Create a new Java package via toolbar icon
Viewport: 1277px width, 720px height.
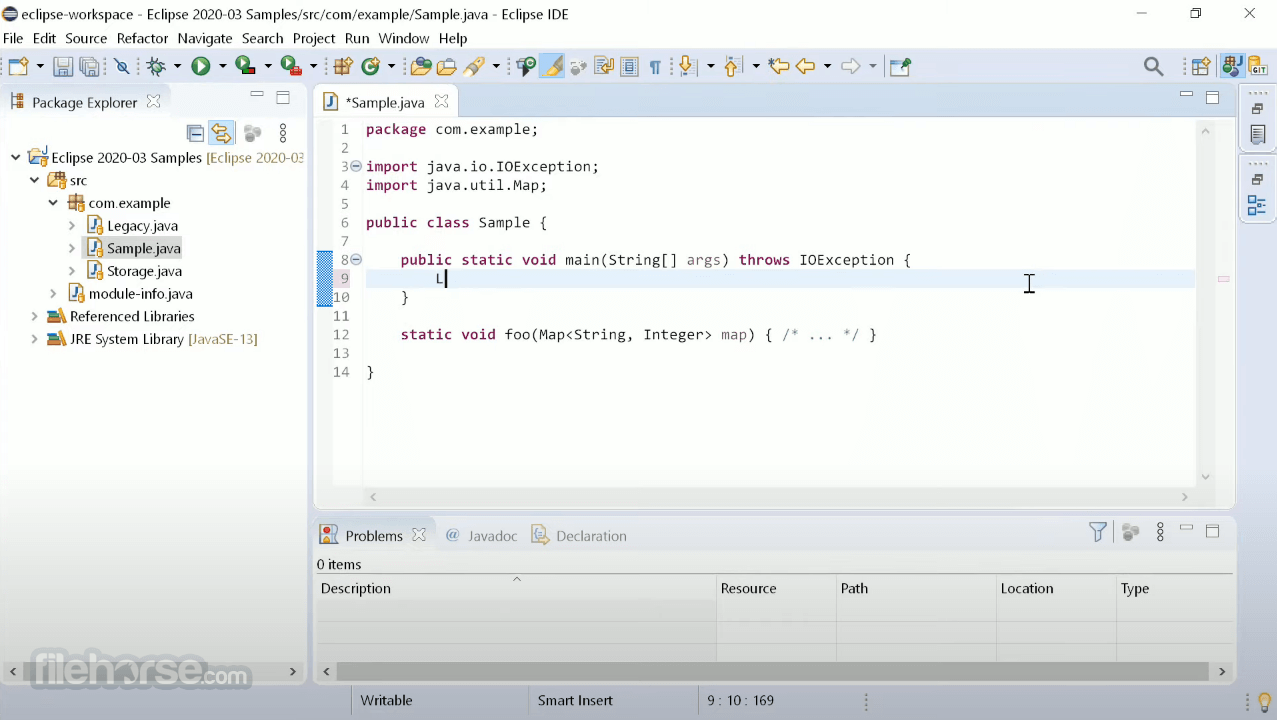coord(343,67)
